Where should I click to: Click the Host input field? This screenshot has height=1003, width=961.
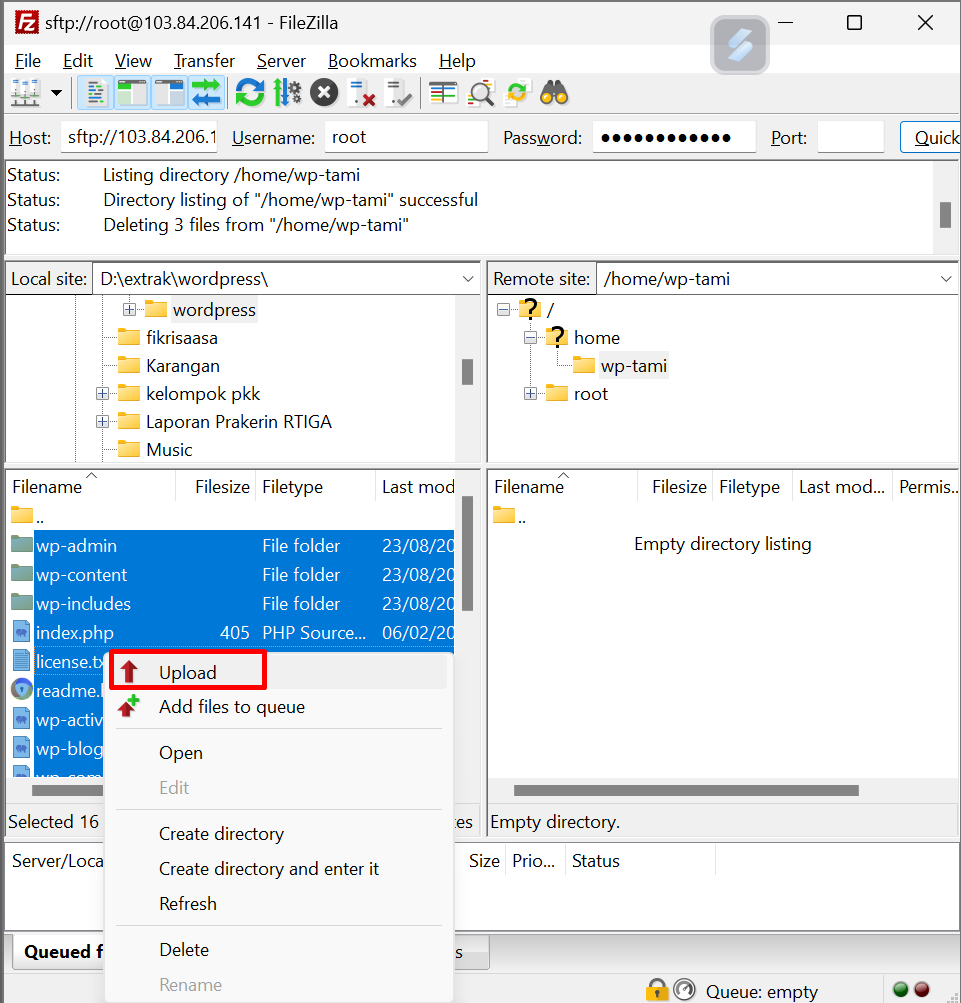[139, 137]
